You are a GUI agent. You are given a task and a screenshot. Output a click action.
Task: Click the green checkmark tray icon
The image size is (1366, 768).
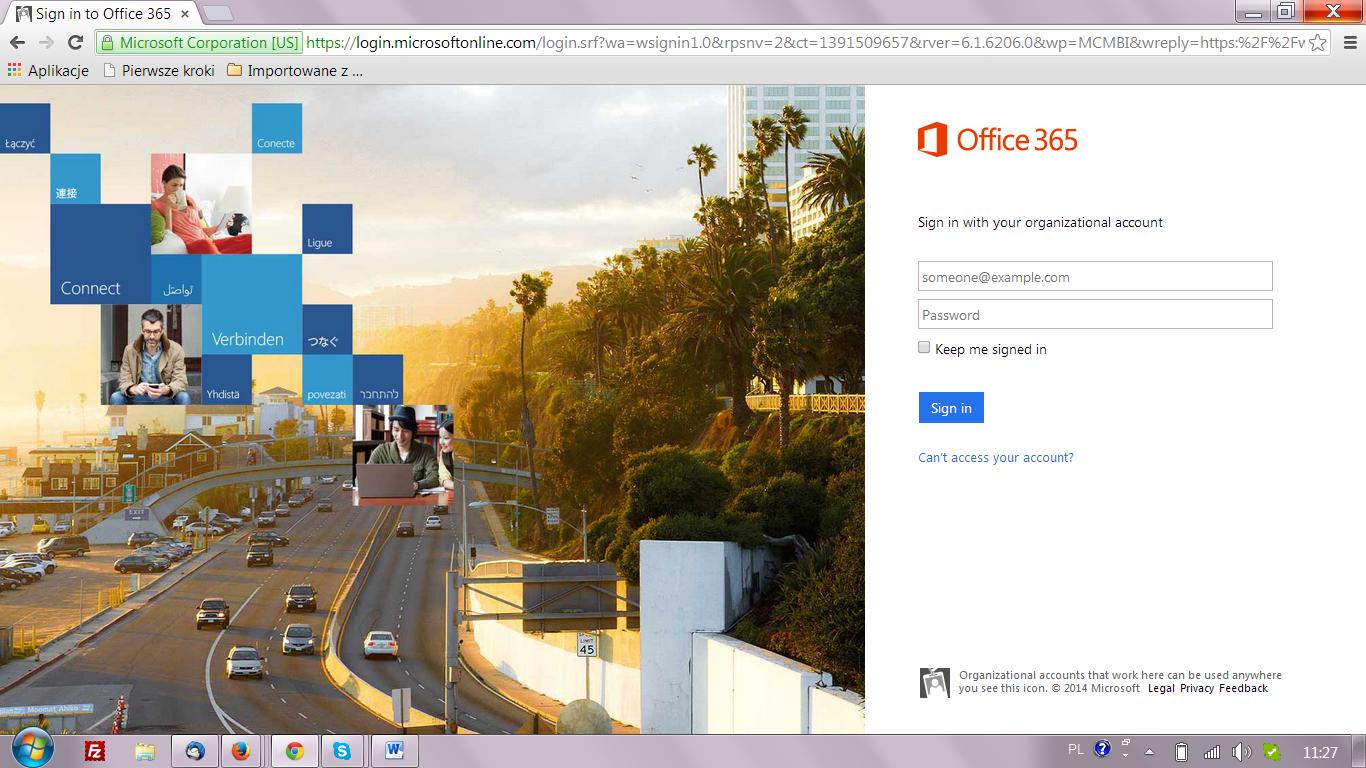point(1272,752)
